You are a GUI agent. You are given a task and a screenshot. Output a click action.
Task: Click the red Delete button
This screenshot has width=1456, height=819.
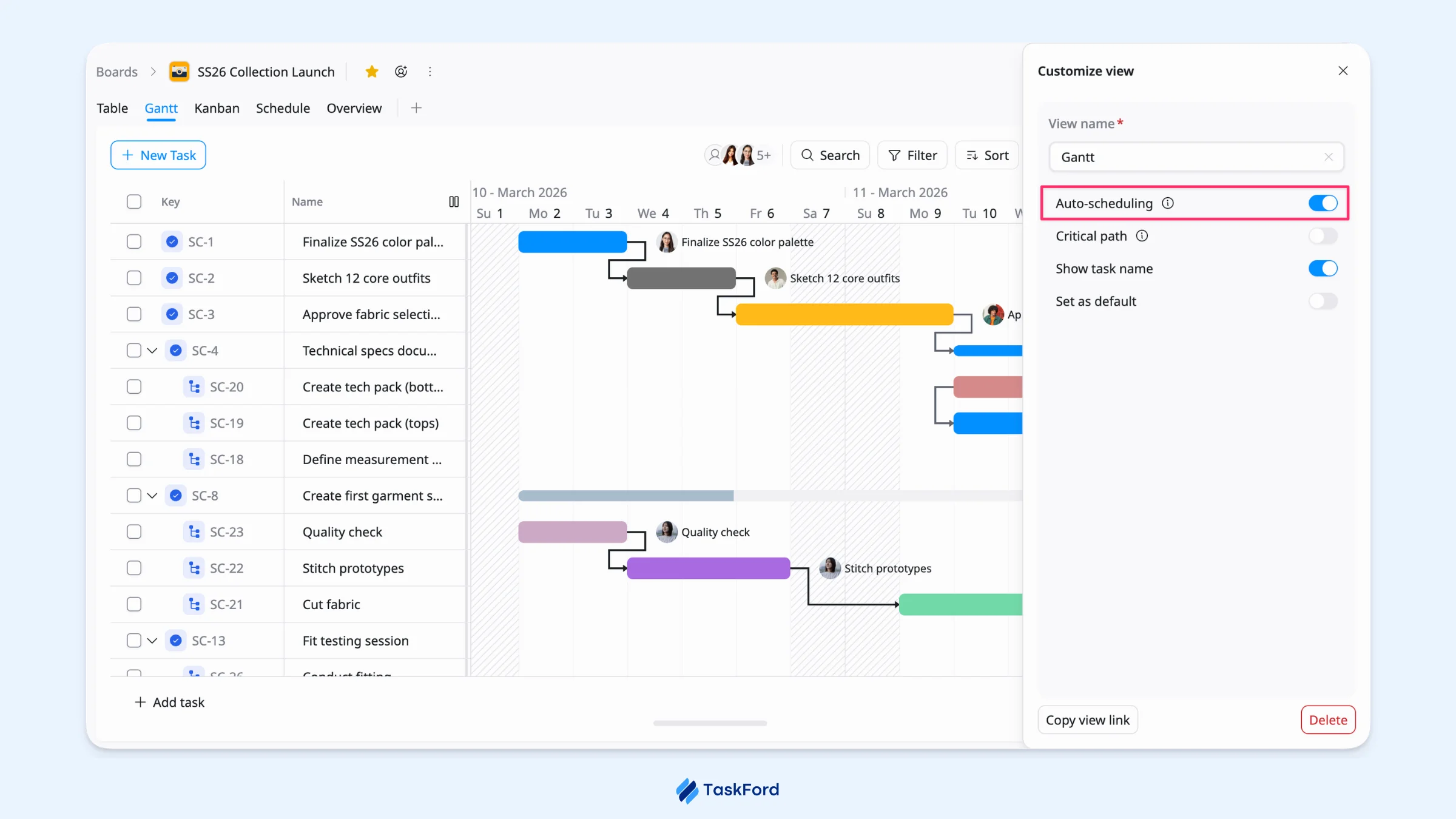[1328, 720]
